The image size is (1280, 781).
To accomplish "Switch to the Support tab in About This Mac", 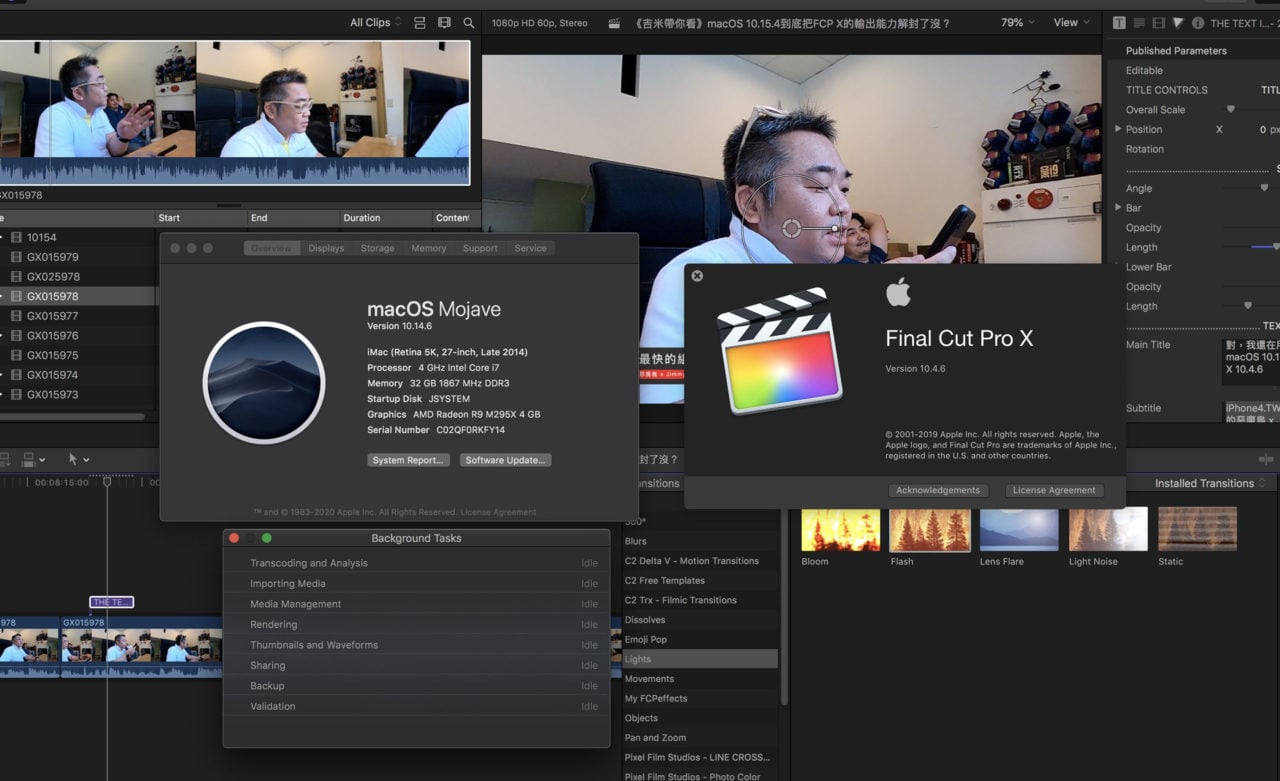I will (x=480, y=248).
